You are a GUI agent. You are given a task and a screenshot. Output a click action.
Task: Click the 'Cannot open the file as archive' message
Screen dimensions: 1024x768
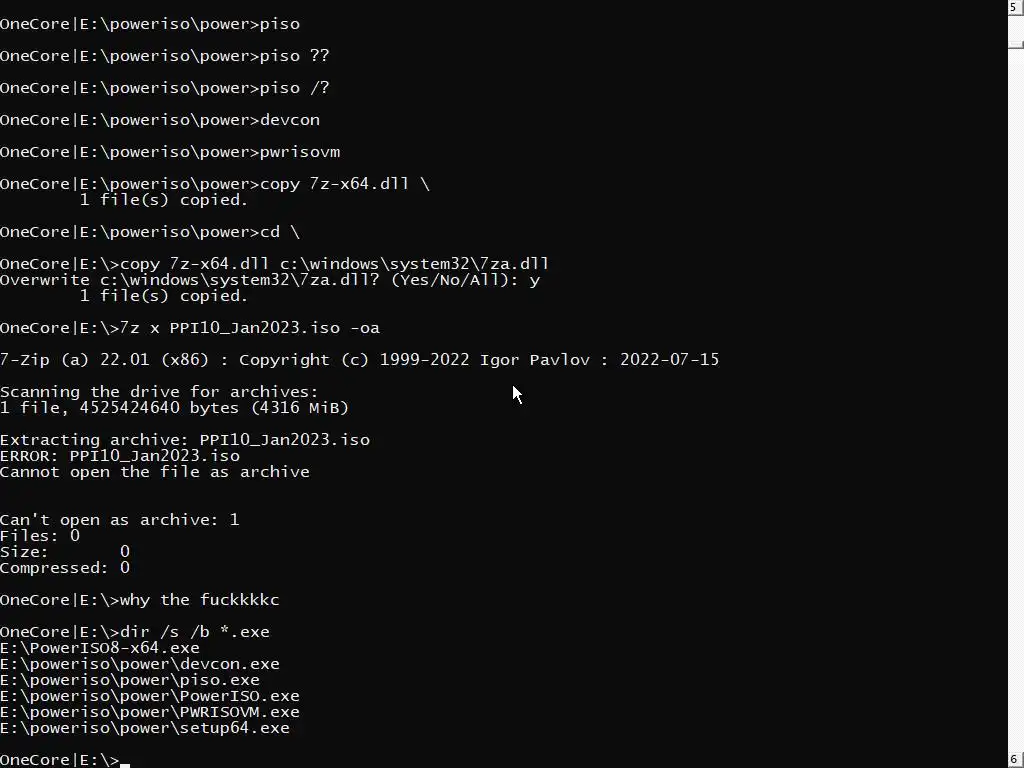click(155, 472)
